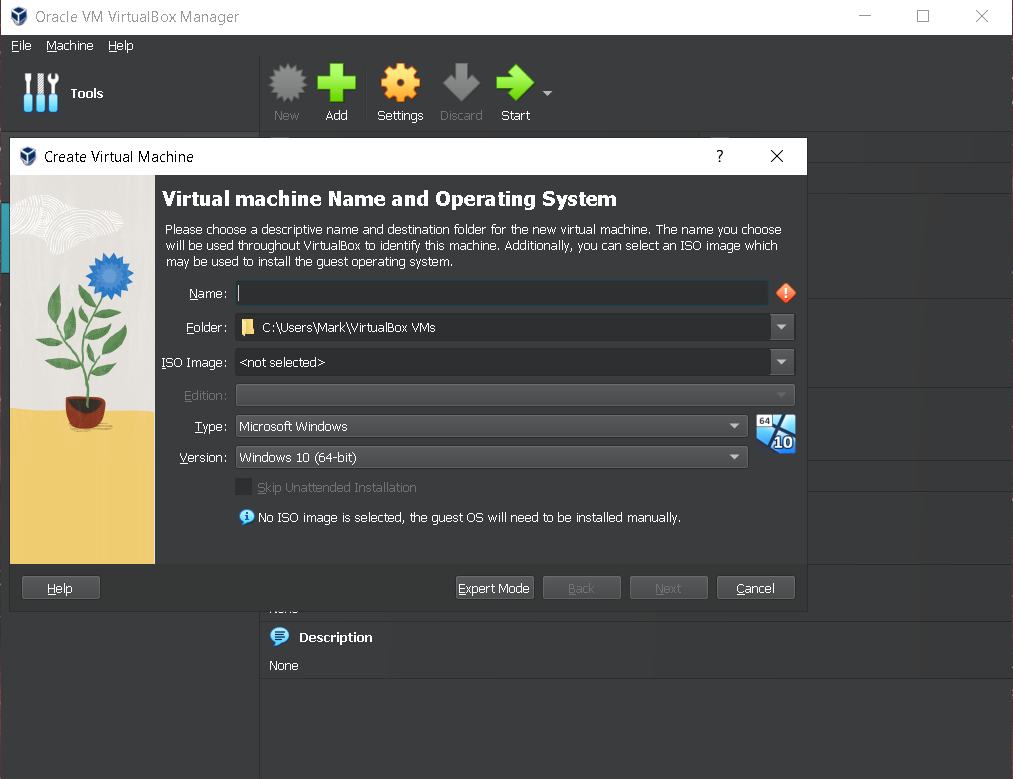
Task: Click the Add machine green plus icon
Action: (336, 84)
